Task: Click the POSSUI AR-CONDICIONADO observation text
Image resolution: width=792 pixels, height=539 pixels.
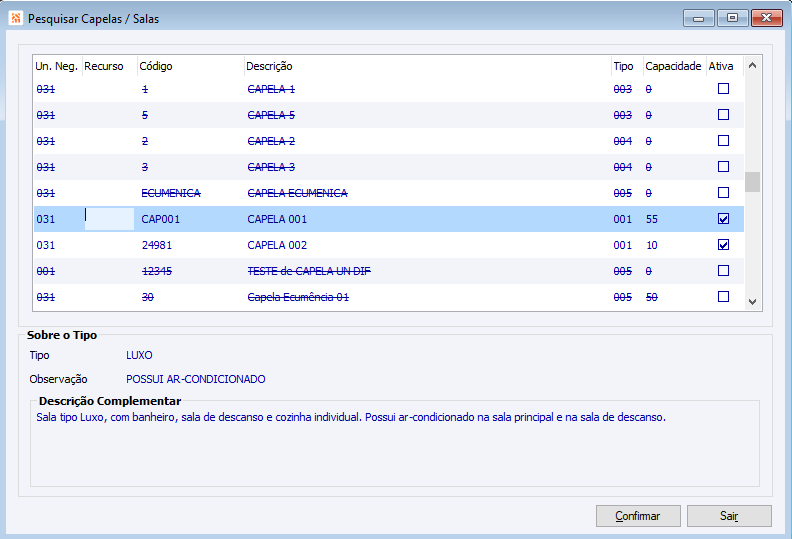Action: (195, 379)
